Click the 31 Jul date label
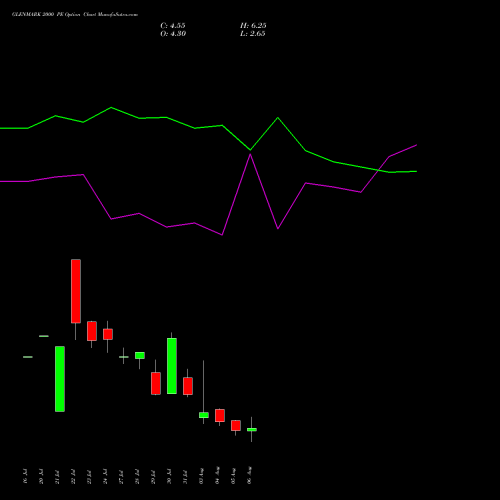The height and width of the screenshot is (500, 500). [x=185, y=476]
